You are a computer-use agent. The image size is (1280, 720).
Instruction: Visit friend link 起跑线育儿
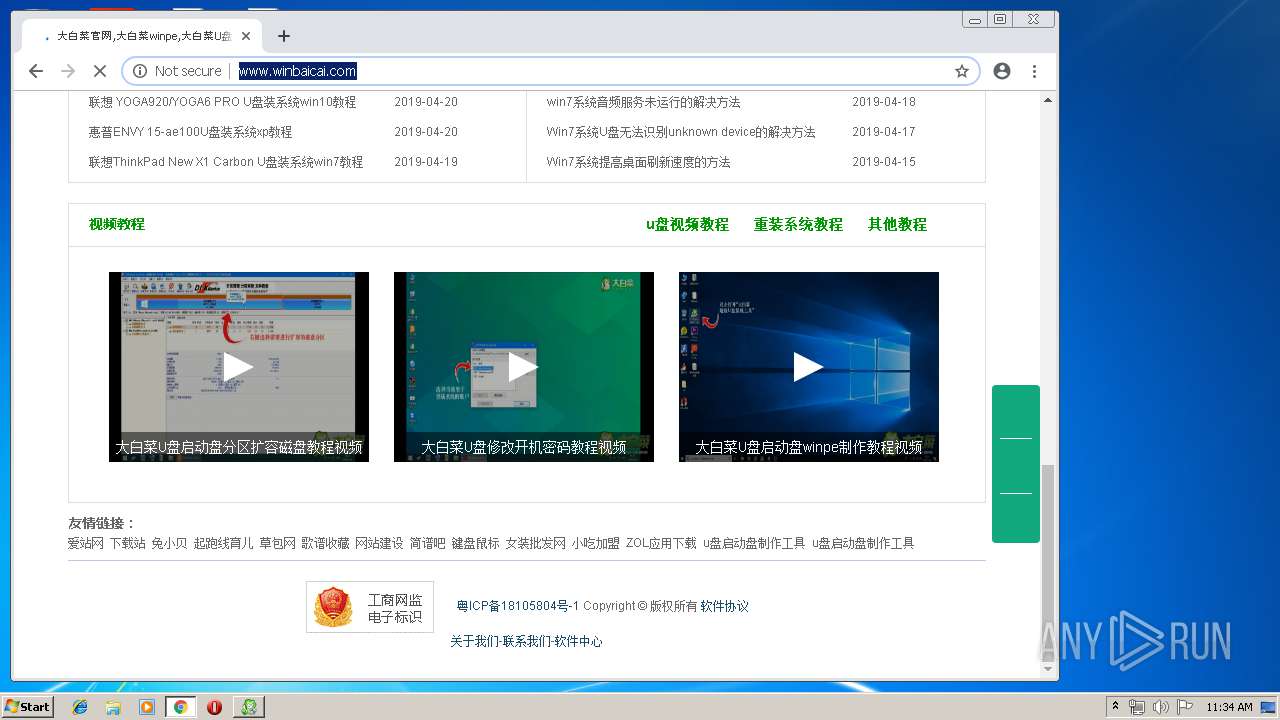[x=223, y=543]
